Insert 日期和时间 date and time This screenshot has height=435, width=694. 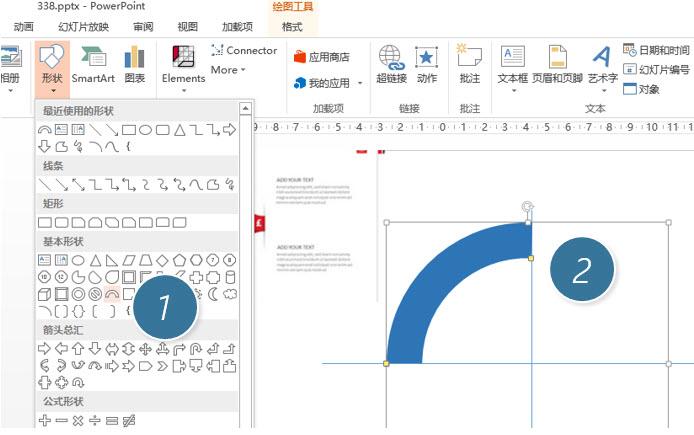[656, 50]
